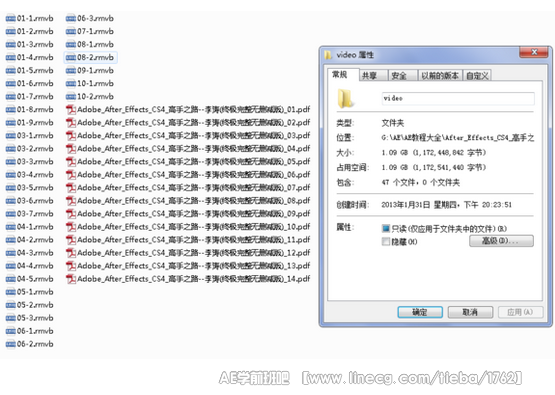Click the PDF file name ending _03.pdf
The image size is (555, 395).
(194, 136)
